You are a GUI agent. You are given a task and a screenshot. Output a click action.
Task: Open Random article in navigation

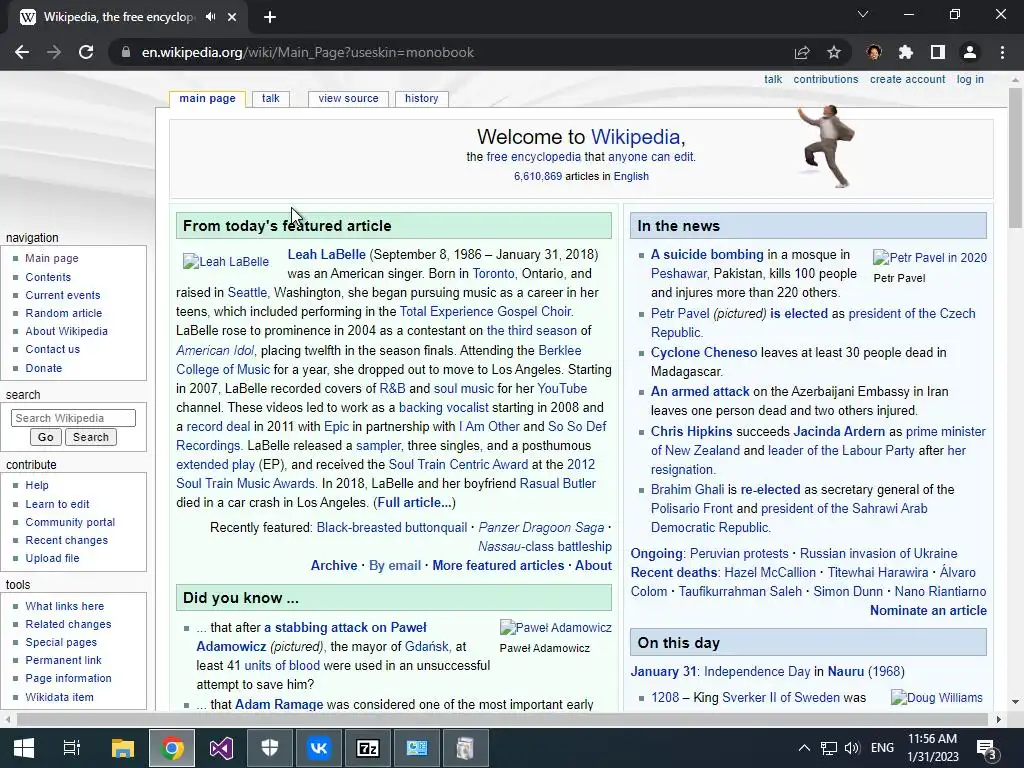point(63,313)
